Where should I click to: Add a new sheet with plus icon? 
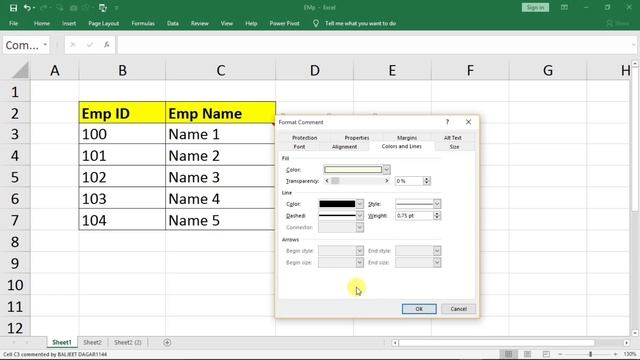167,342
